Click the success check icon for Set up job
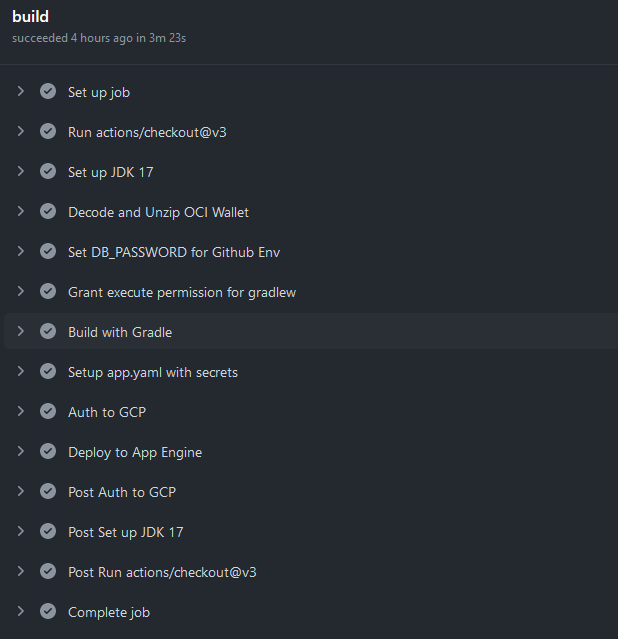 pyautogui.click(x=48, y=91)
